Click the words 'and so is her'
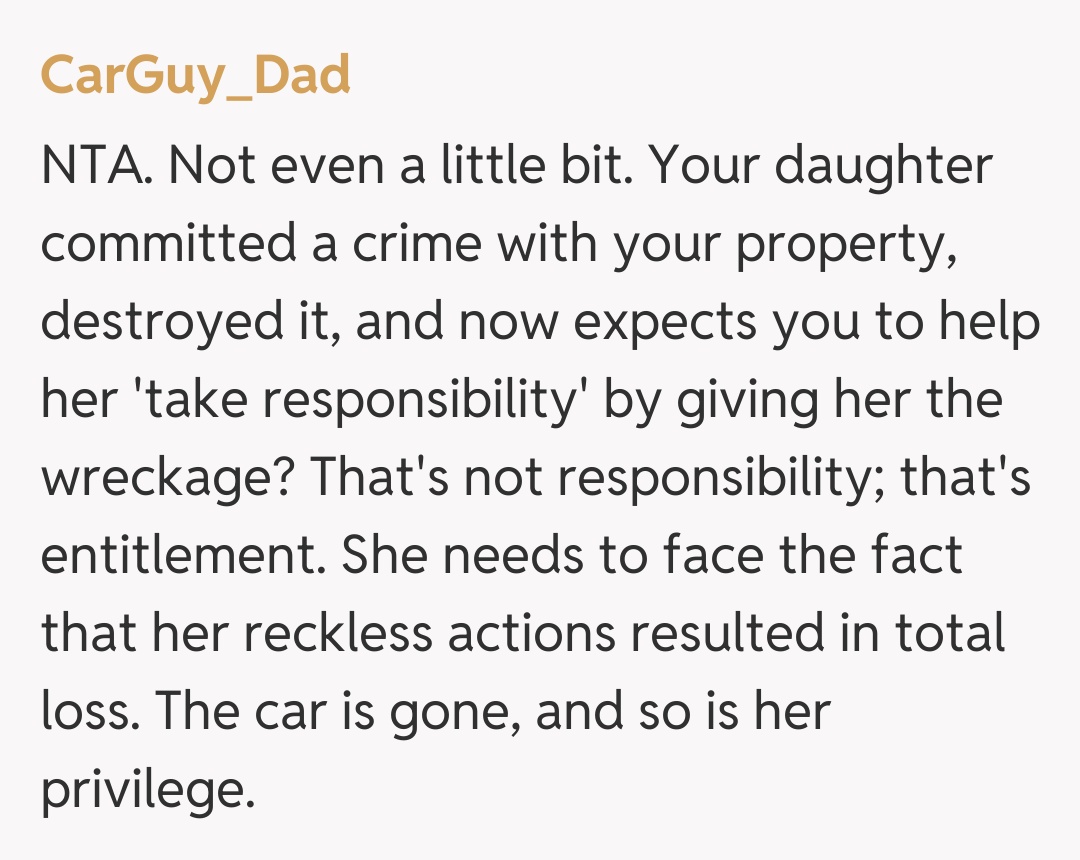The image size is (1080, 860). coord(684,713)
